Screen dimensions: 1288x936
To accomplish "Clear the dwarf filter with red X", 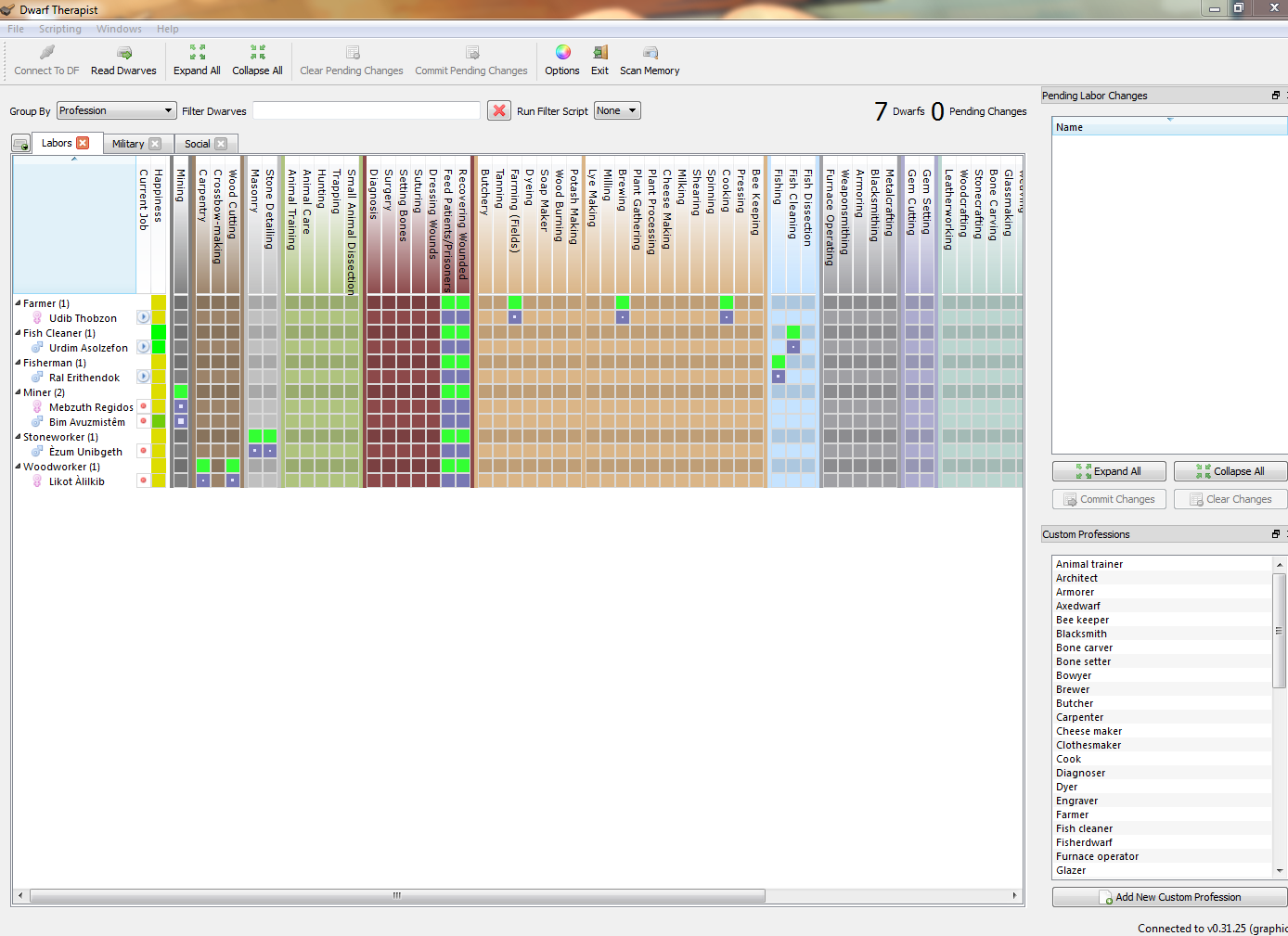I will pyautogui.click(x=499, y=110).
